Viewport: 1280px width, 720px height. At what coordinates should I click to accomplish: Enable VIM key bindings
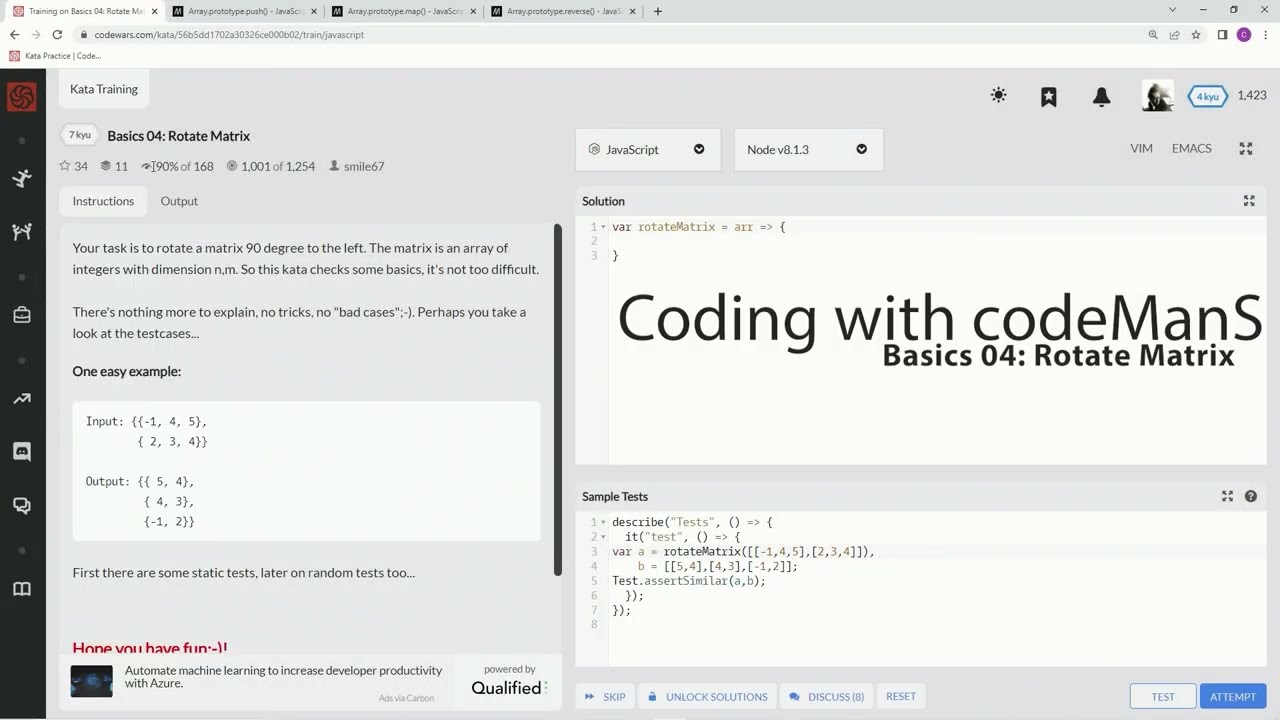tap(1141, 148)
